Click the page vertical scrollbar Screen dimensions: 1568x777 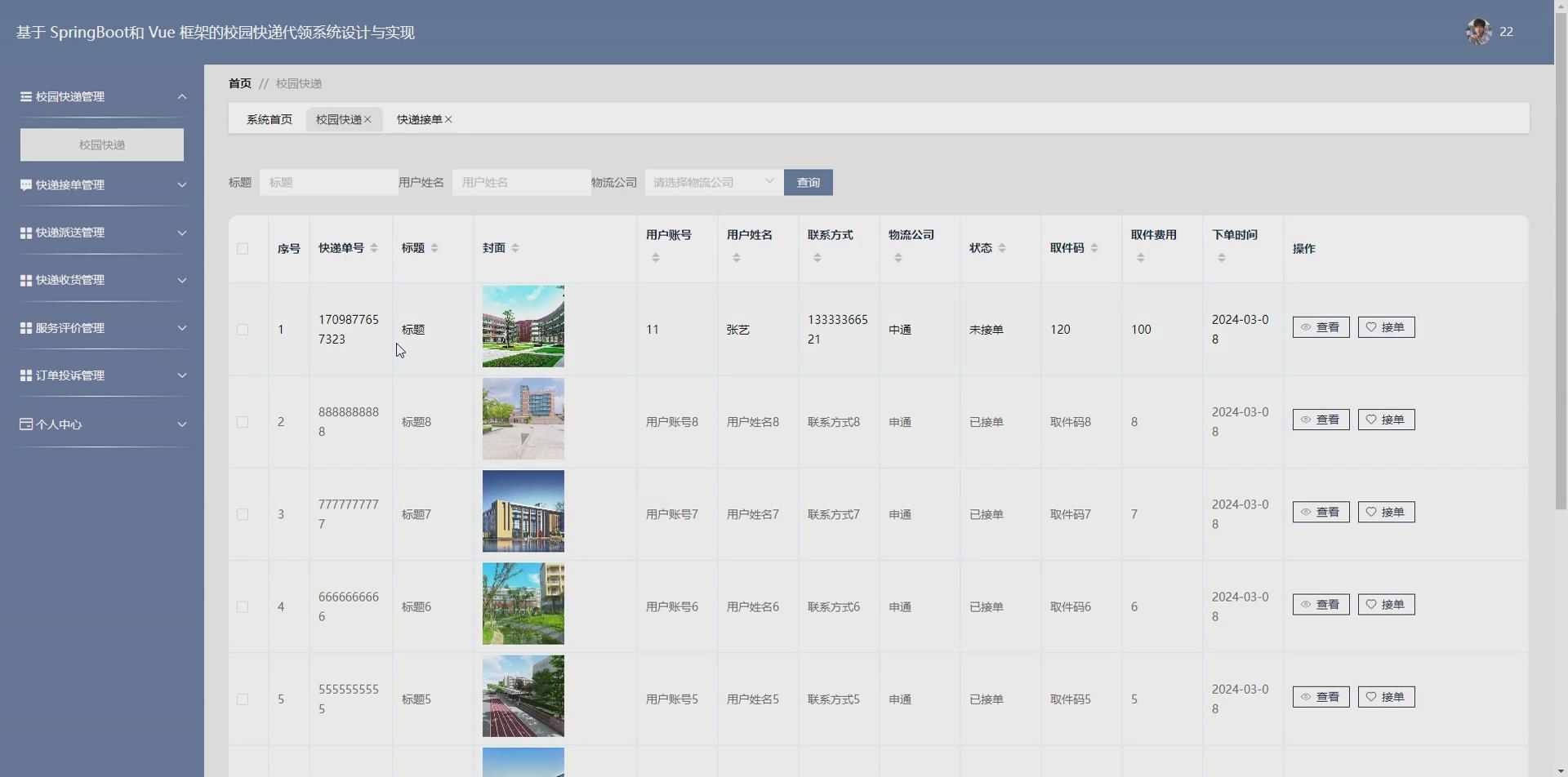1561,261
